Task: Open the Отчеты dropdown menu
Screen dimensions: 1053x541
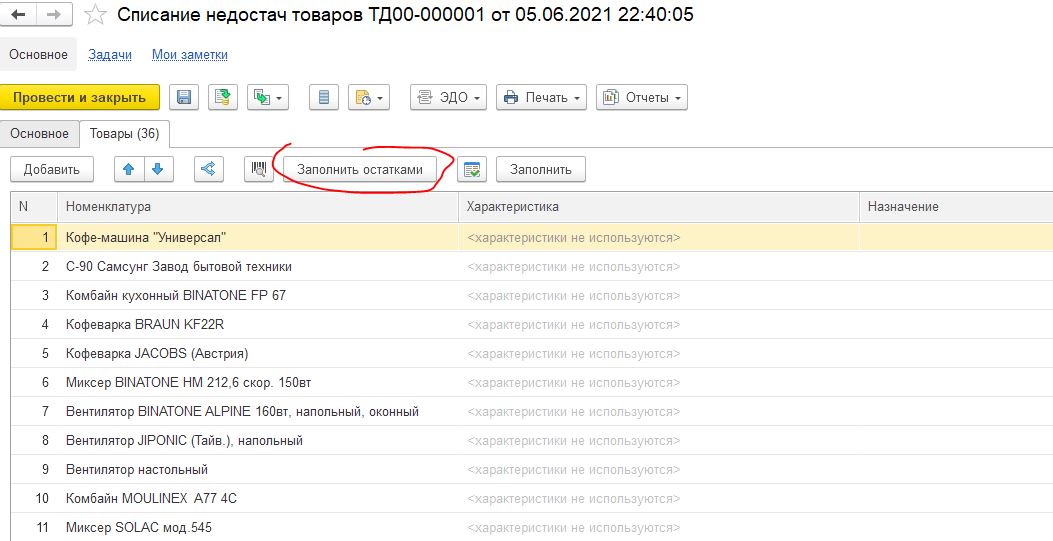Action: [641, 97]
